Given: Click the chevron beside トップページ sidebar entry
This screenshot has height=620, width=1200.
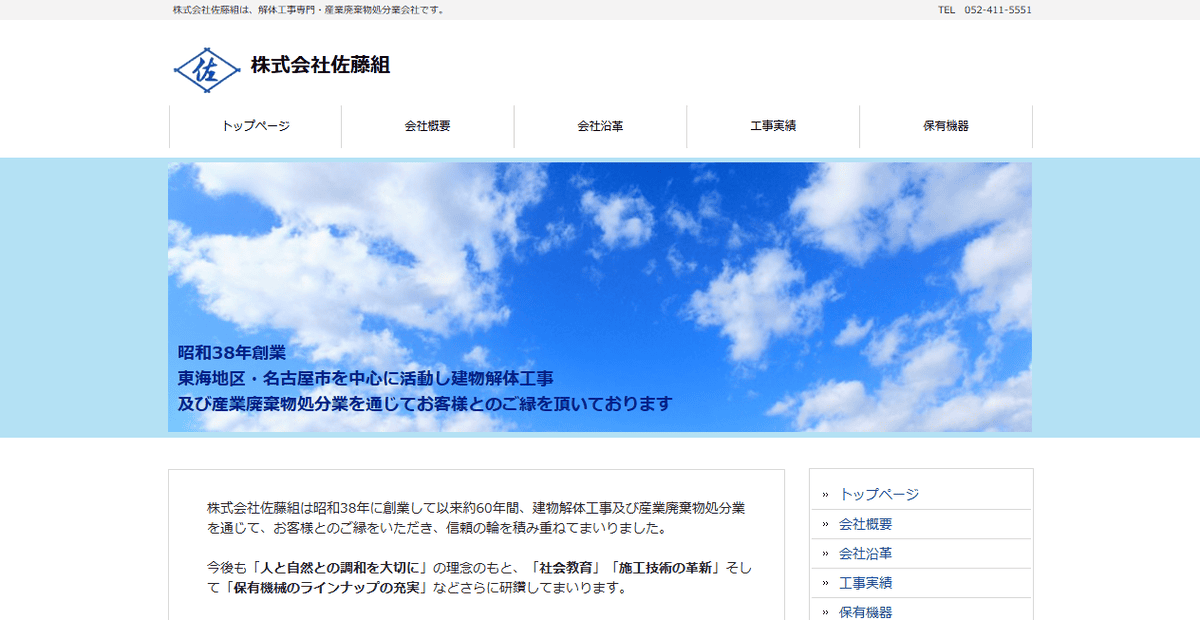Looking at the screenshot, I should 823,492.
